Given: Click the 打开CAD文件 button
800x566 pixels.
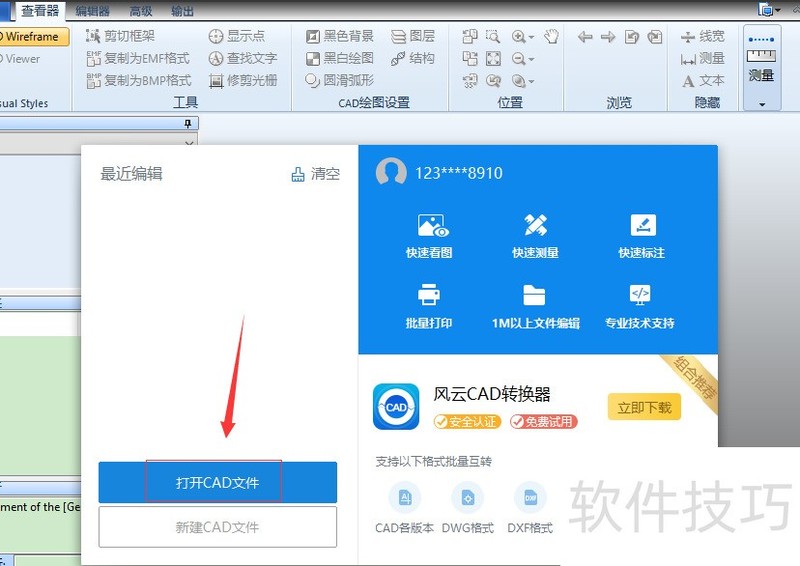Looking at the screenshot, I should (x=217, y=482).
